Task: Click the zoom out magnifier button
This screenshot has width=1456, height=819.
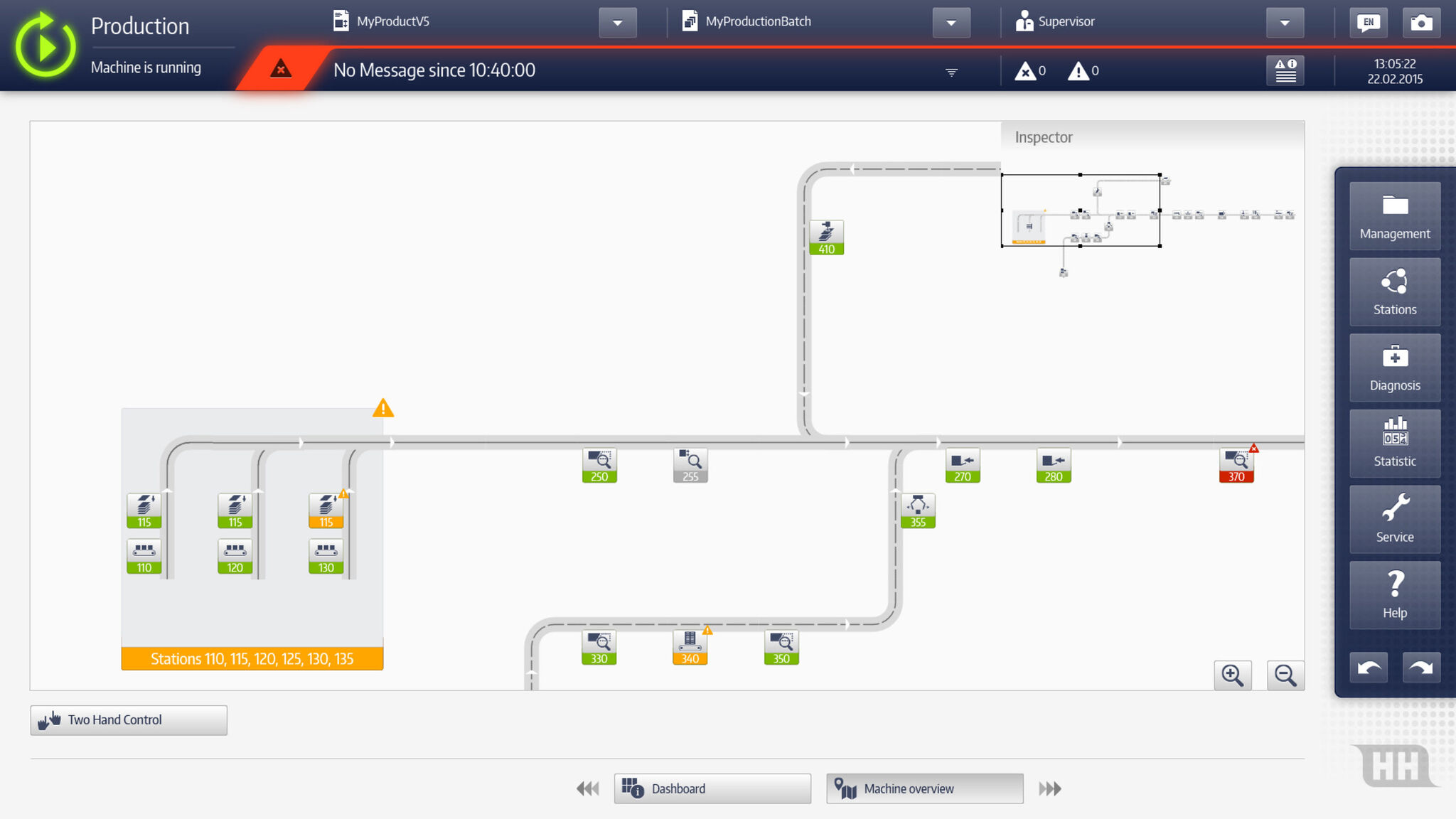Action: tap(1285, 675)
